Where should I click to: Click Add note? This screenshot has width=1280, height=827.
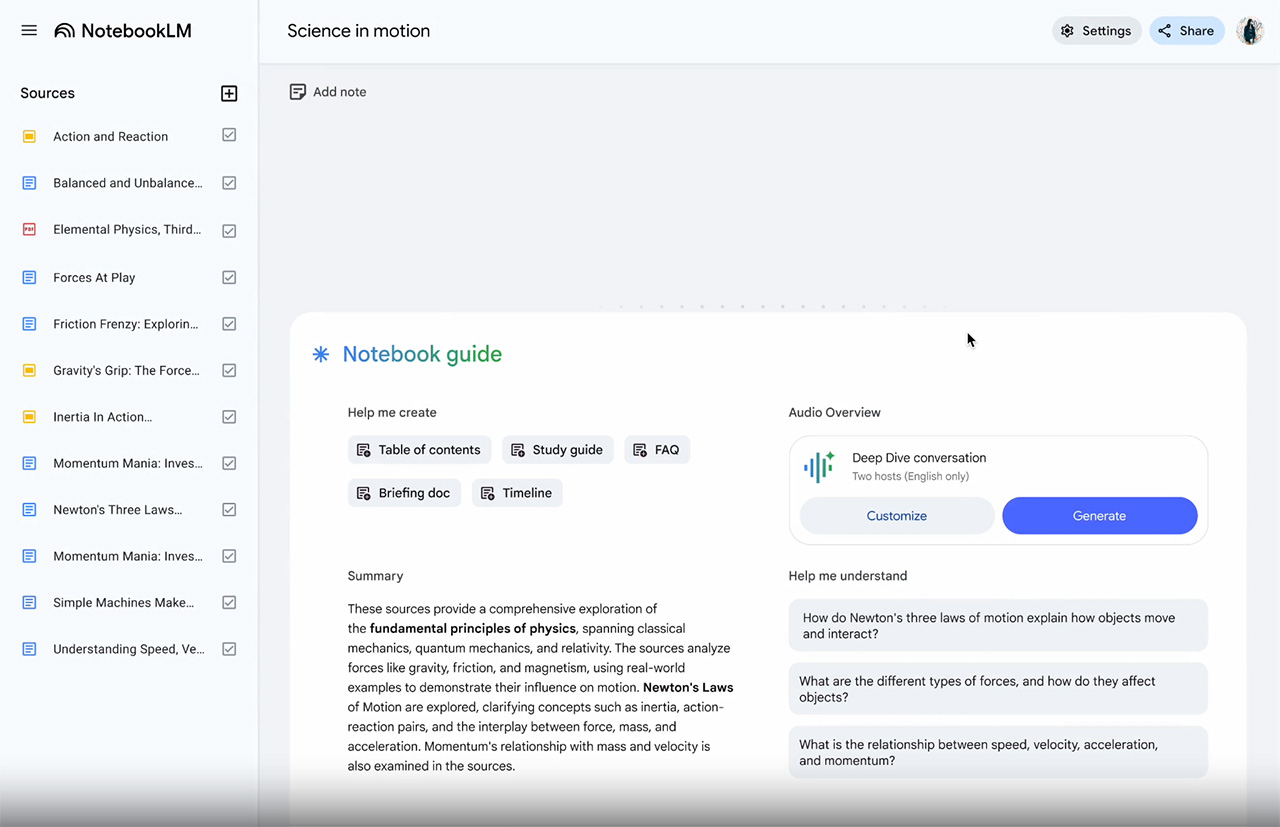pos(328,92)
